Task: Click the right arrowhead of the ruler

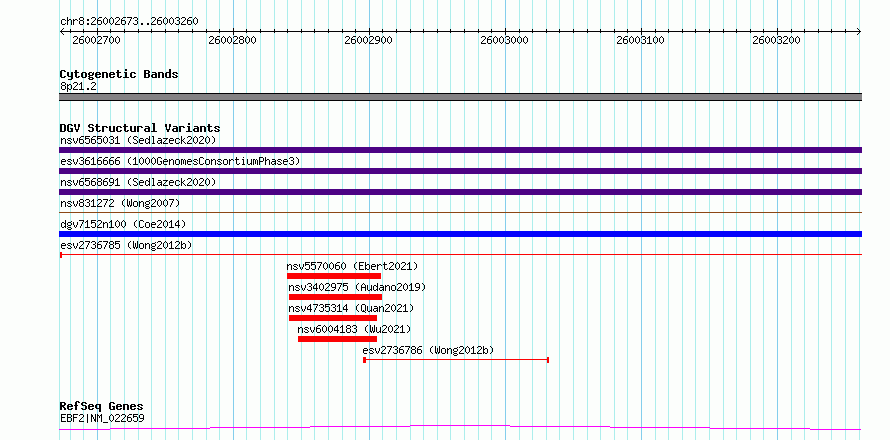Action: 859,32
